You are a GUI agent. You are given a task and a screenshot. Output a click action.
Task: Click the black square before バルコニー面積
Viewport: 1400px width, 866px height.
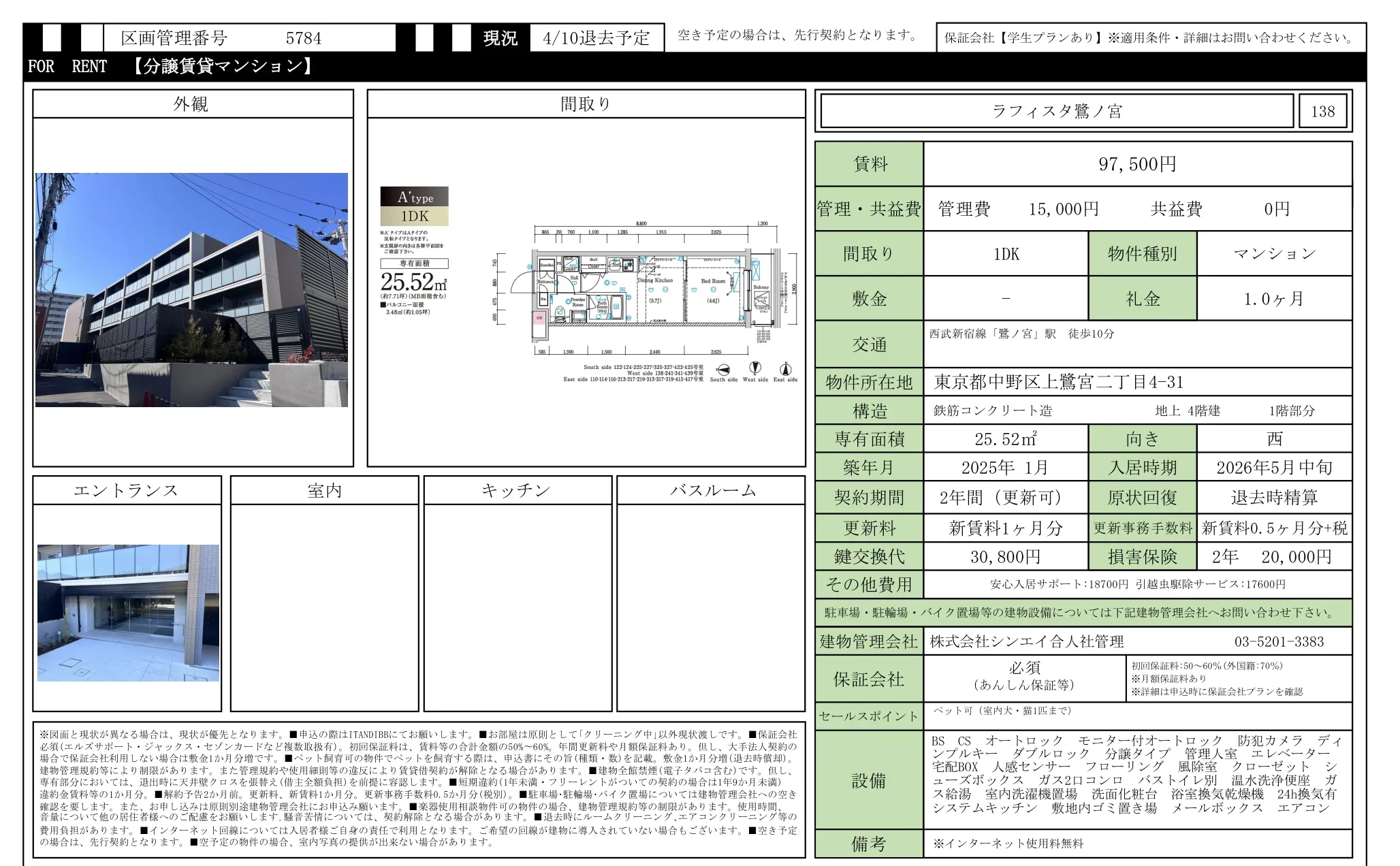(x=383, y=305)
